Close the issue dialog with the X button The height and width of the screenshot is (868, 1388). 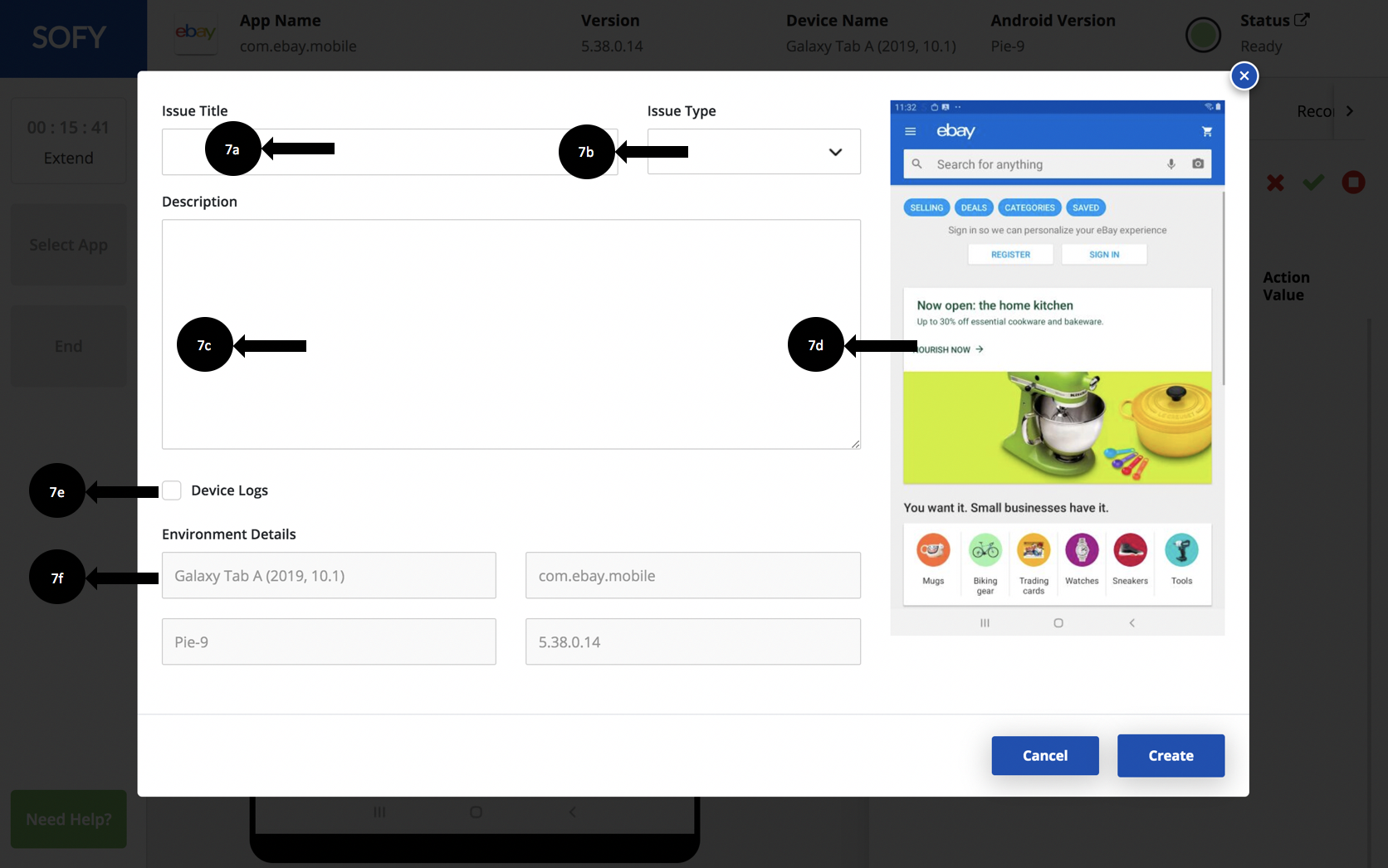[1244, 76]
